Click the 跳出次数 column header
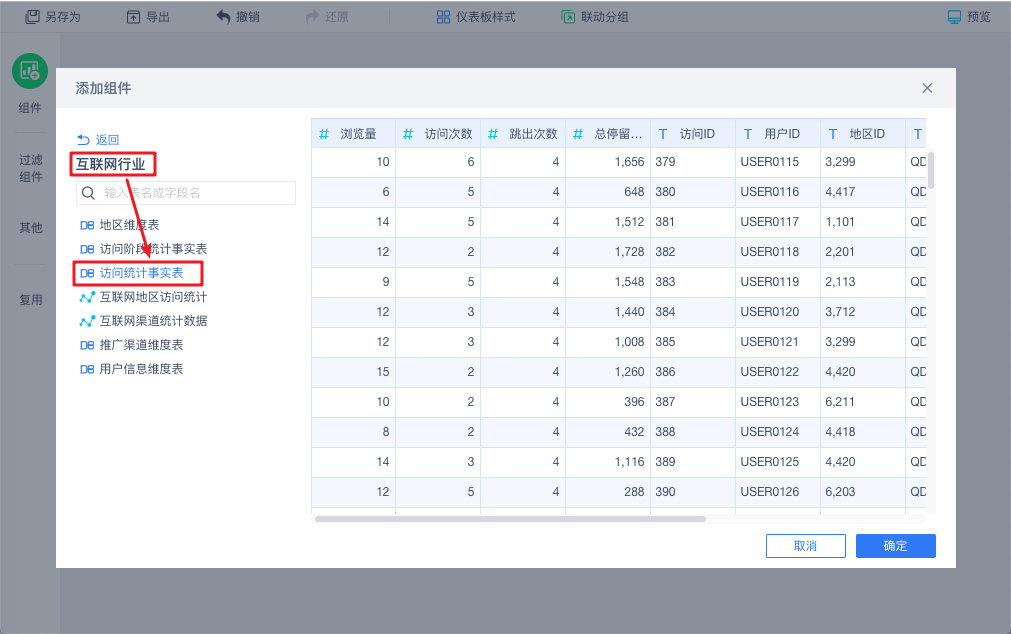 click(x=523, y=134)
